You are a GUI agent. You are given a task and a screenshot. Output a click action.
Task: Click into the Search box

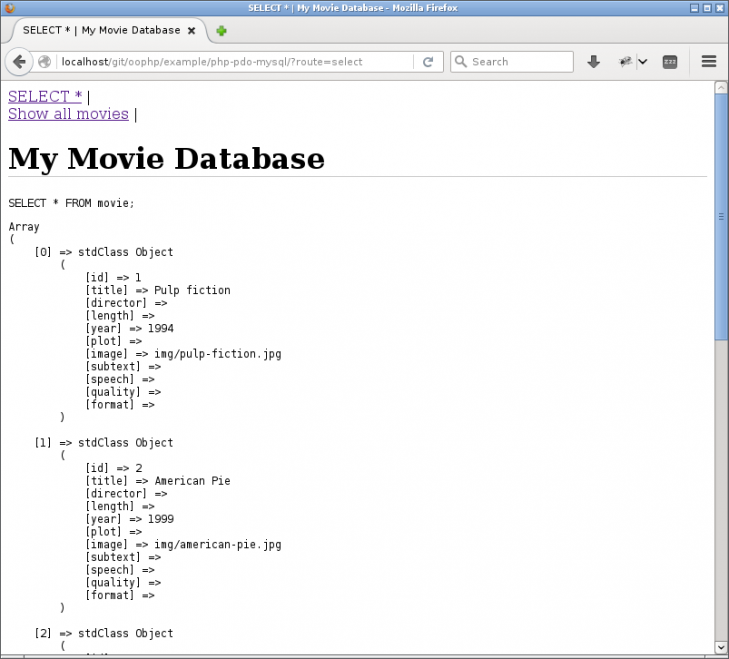point(511,61)
